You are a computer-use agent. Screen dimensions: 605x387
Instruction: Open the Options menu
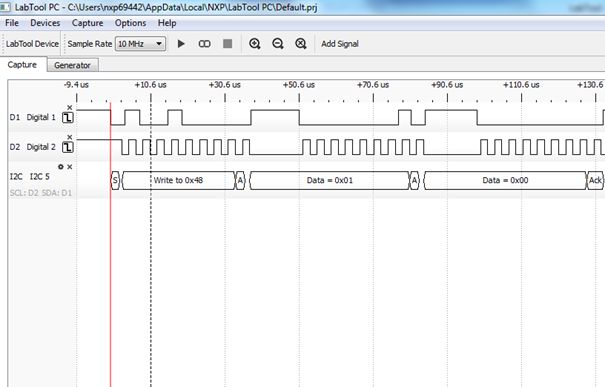pos(130,23)
